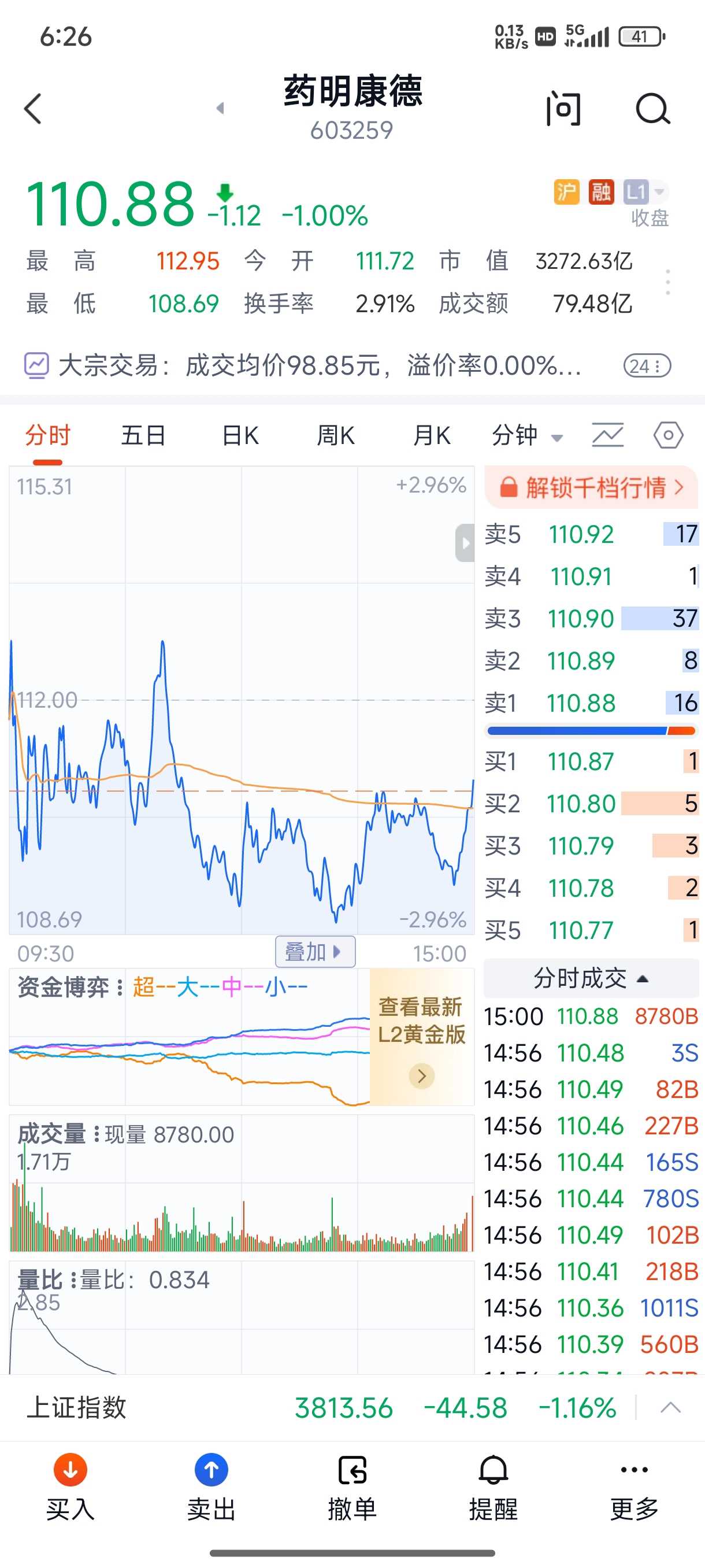705x1568 pixels.
Task: Tap the 14:56 110.36 1011S trade
Action: [x=591, y=1308]
